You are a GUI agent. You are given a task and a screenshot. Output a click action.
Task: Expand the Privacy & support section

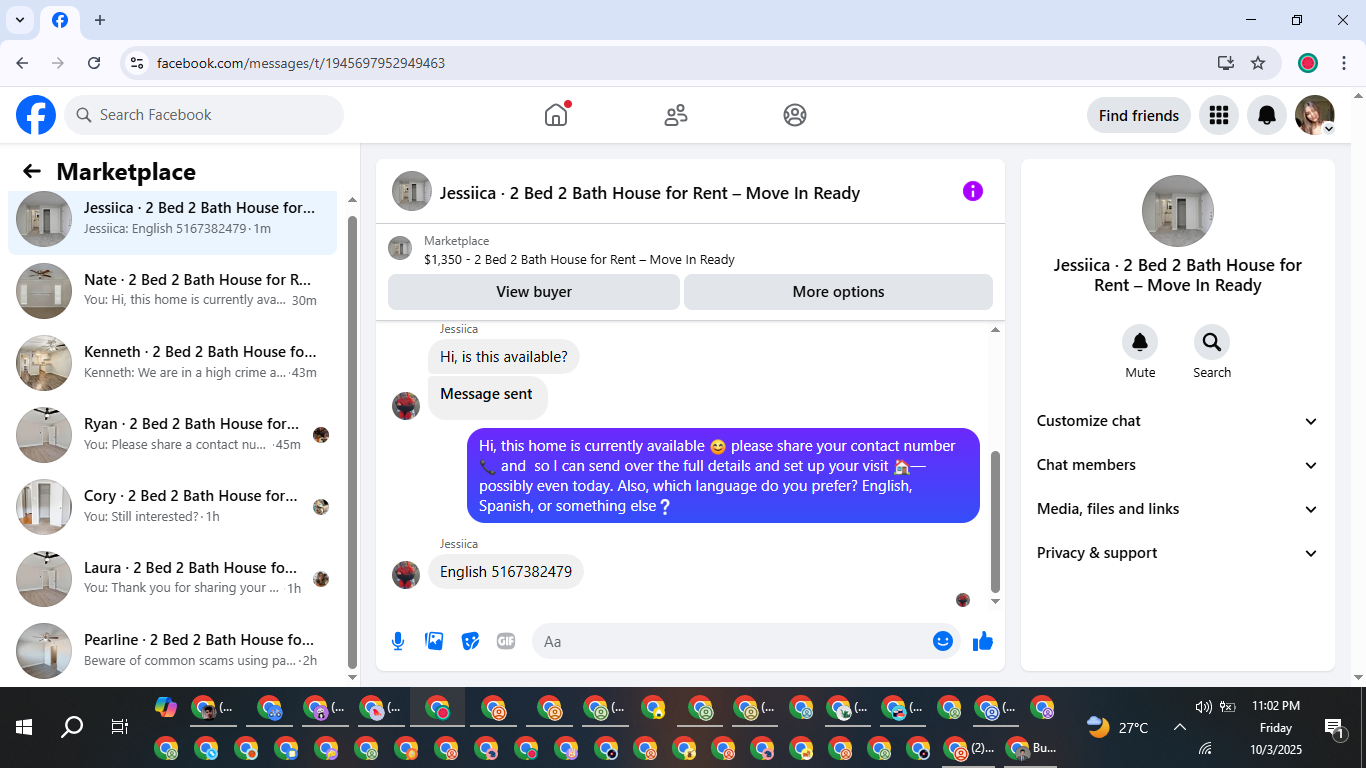(1178, 553)
